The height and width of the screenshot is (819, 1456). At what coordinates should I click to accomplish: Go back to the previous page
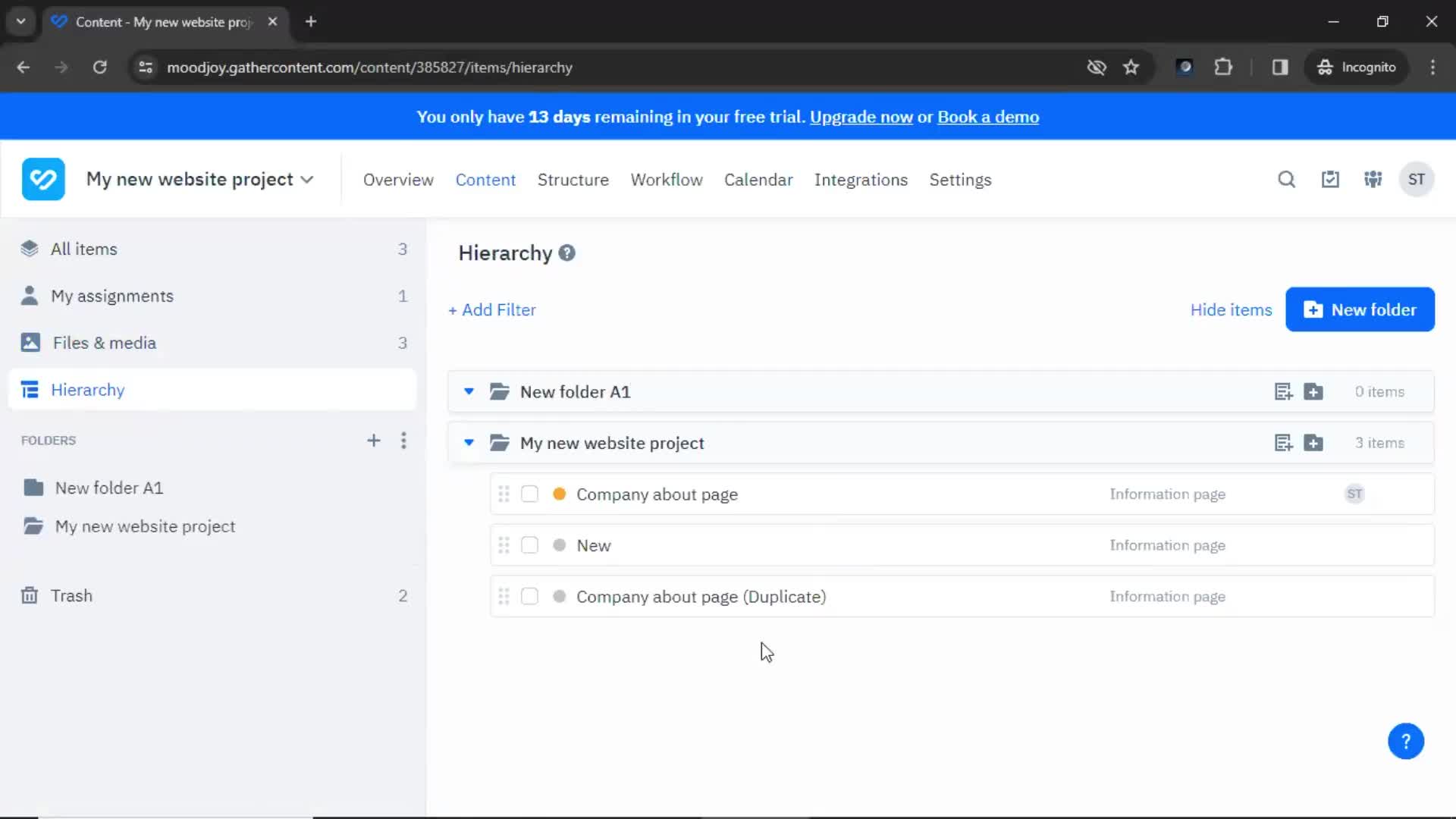24,67
